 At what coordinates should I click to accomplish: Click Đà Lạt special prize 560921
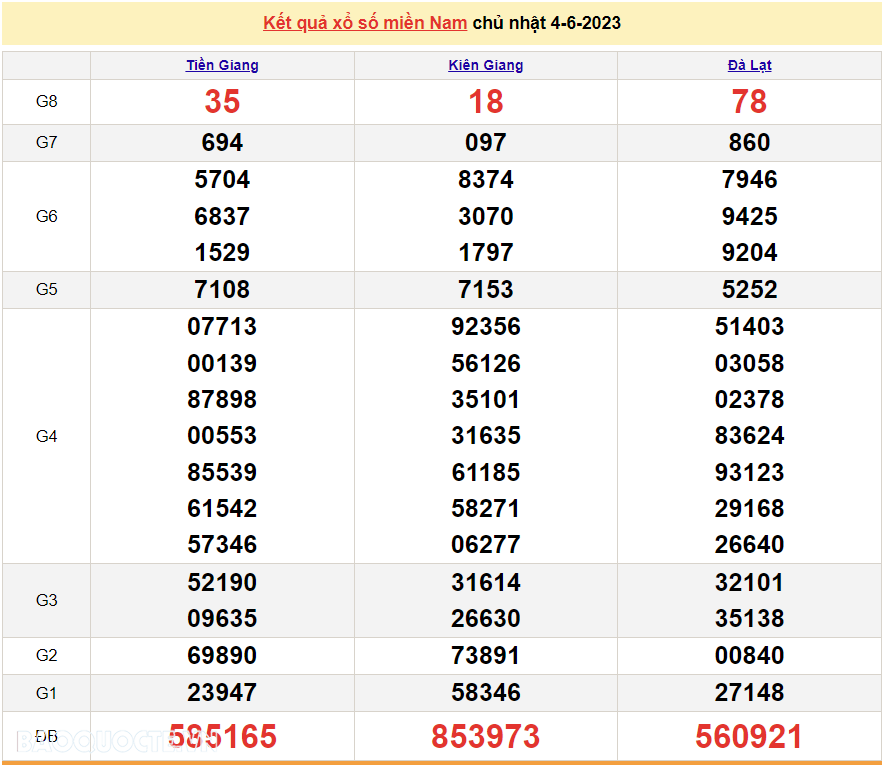[749, 737]
